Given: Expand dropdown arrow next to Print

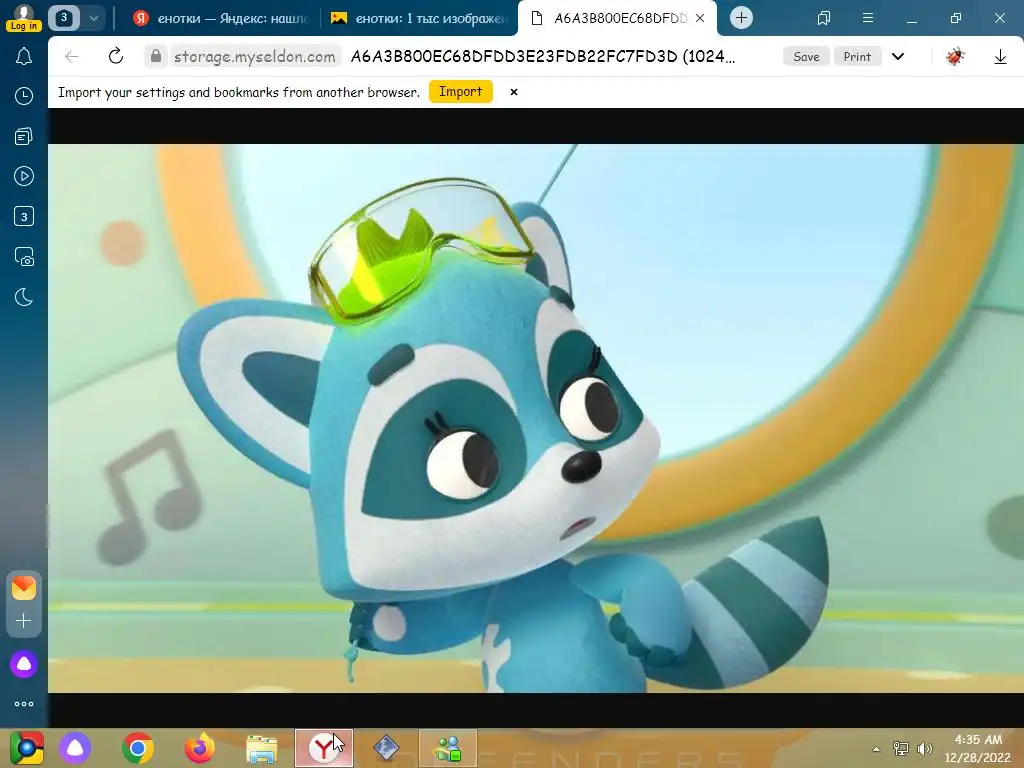Looking at the screenshot, I should click(898, 56).
